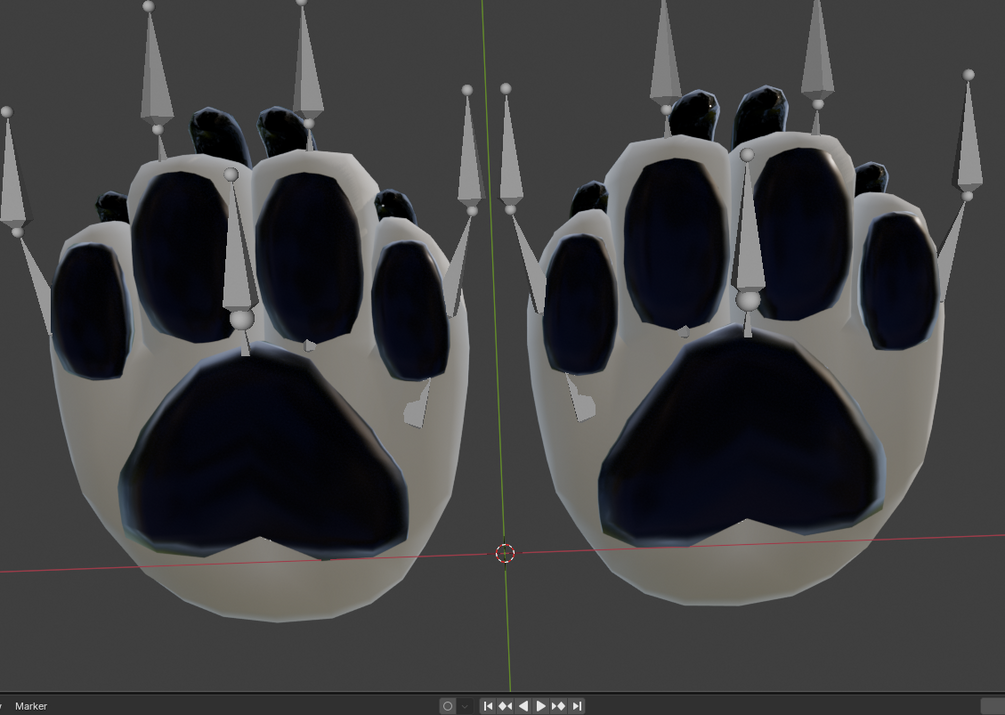This screenshot has width=1005, height=715.
Task: Go to the previous keyframe
Action: coord(505,706)
